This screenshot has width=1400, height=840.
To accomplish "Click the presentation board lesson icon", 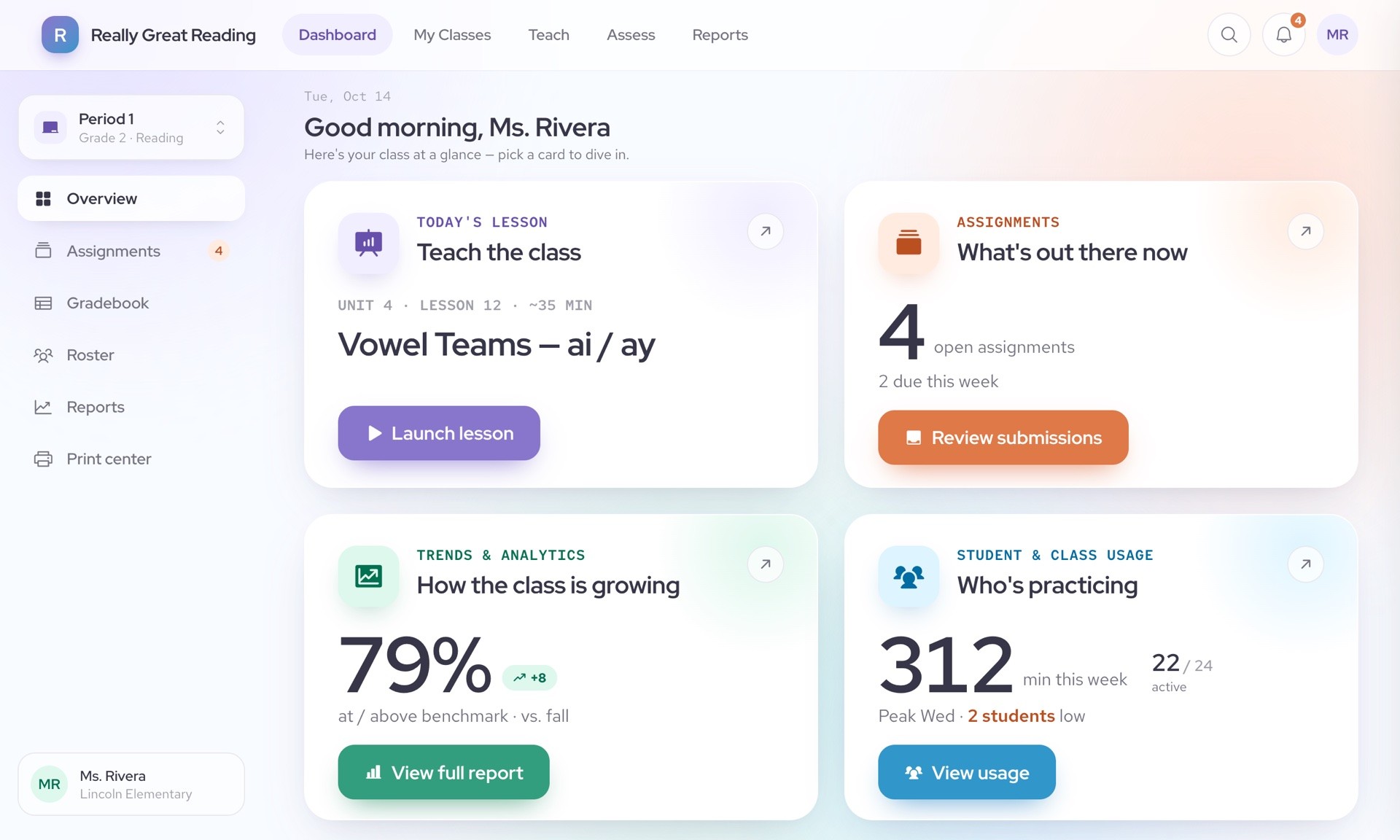I will coord(368,243).
